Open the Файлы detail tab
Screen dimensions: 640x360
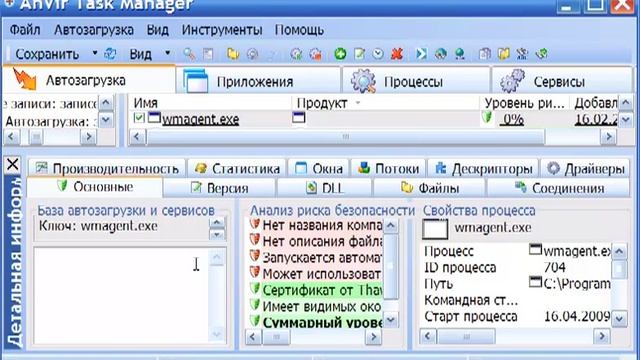pos(430,188)
